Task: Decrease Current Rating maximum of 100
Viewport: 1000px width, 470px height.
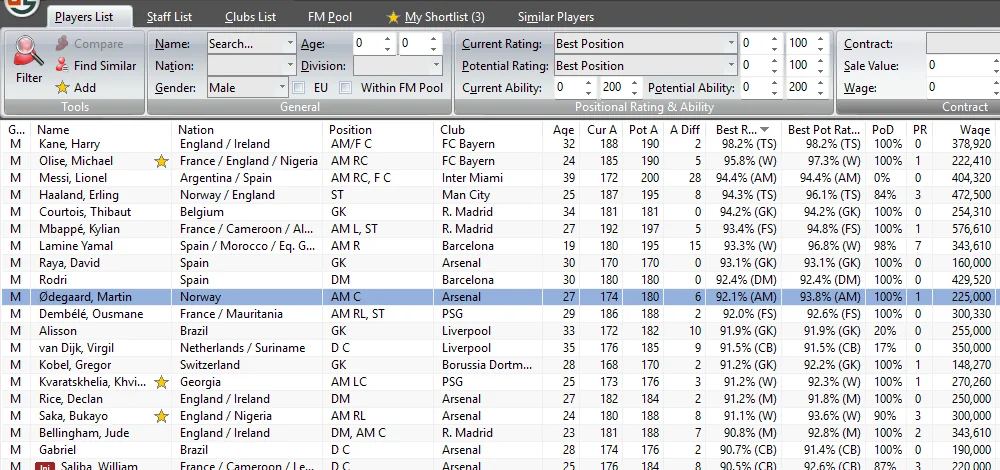Action: (820, 48)
